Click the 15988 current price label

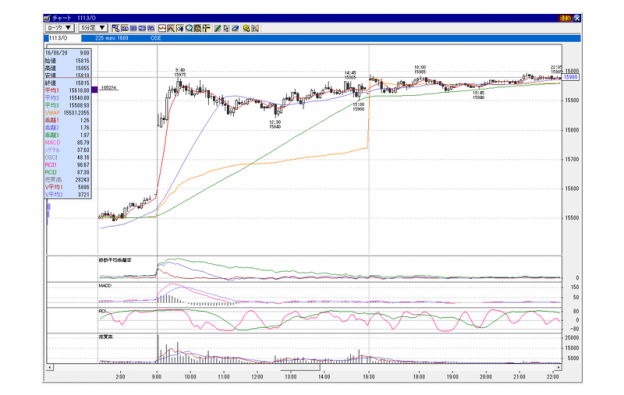point(571,77)
